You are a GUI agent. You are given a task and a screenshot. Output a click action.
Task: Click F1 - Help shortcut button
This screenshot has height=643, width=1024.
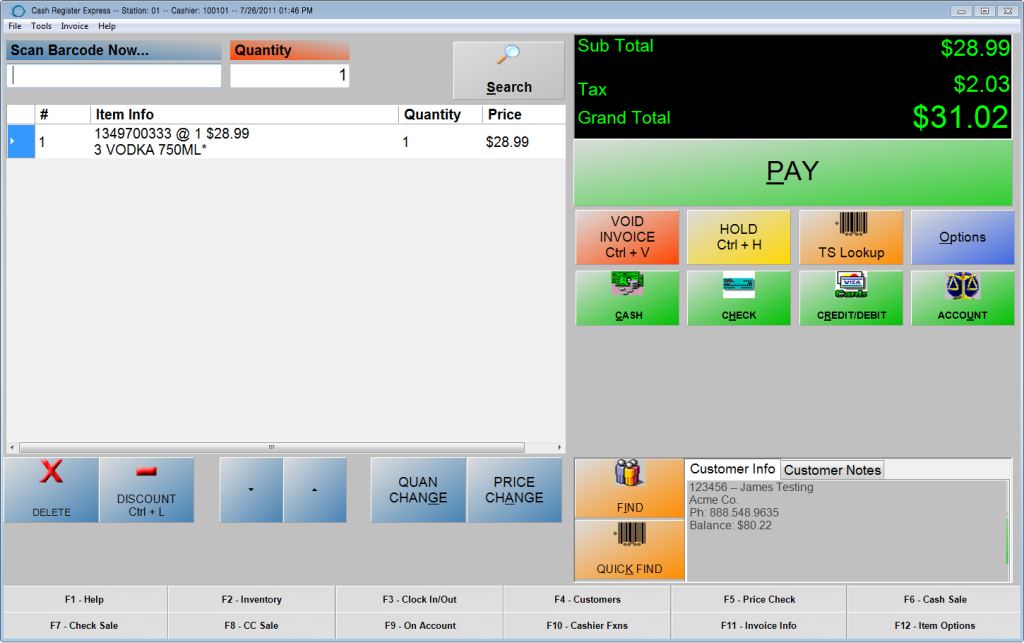85,599
